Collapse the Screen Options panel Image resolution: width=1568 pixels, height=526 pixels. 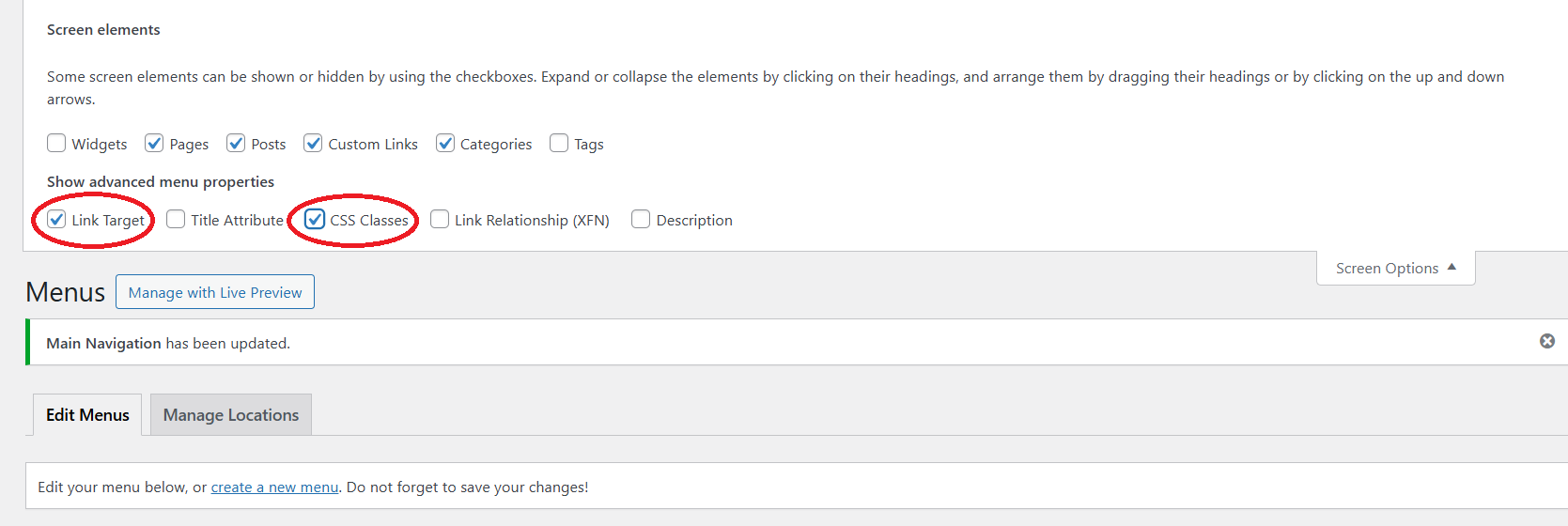pyautogui.click(x=1395, y=269)
